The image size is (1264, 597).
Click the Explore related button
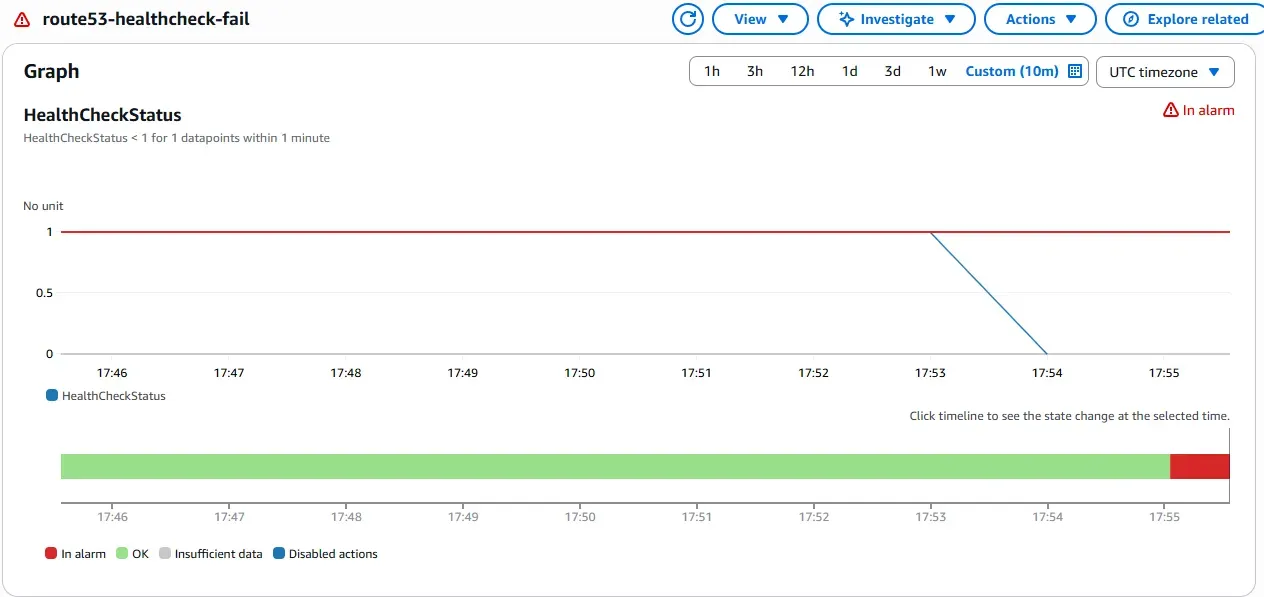(x=1183, y=18)
